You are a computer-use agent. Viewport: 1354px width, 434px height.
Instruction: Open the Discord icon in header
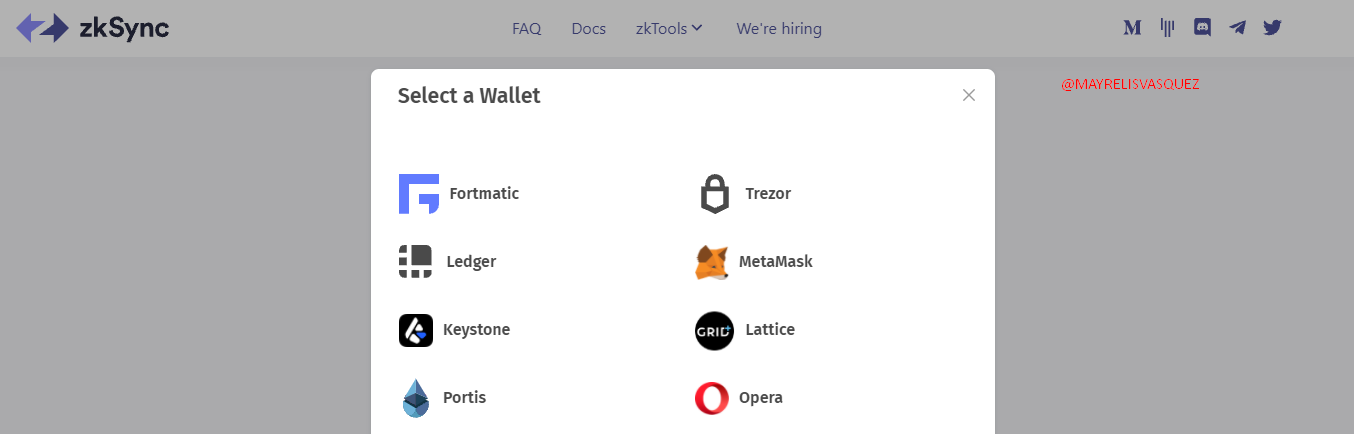click(1203, 28)
